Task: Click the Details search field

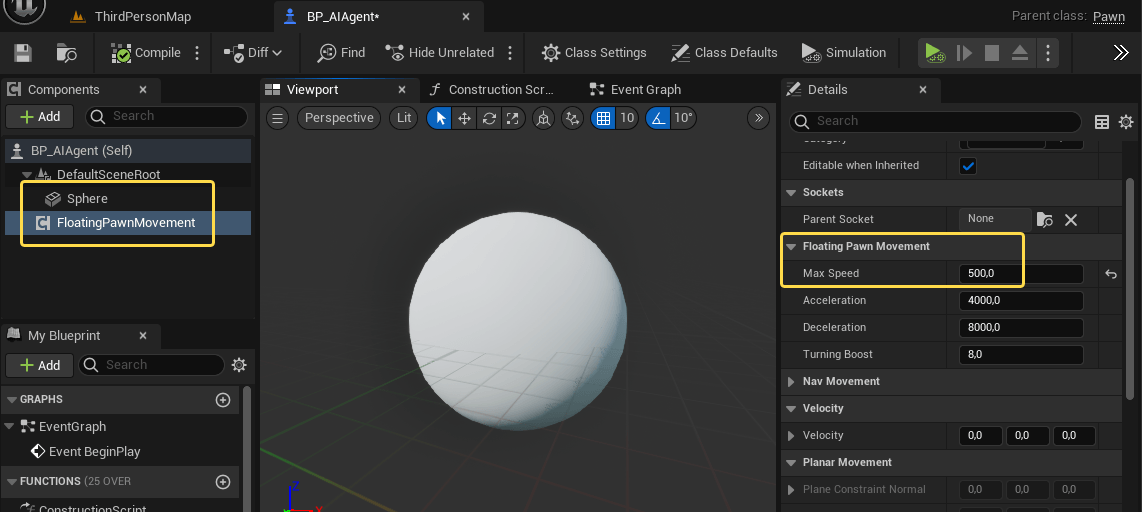Action: [936, 122]
